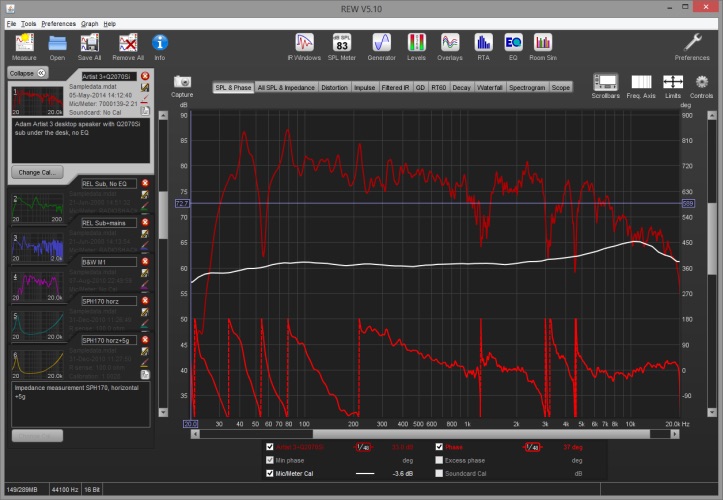The width and height of the screenshot is (723, 500).
Task: Change trace colour for Artist 3+Q2070Si
Action: coord(145,99)
